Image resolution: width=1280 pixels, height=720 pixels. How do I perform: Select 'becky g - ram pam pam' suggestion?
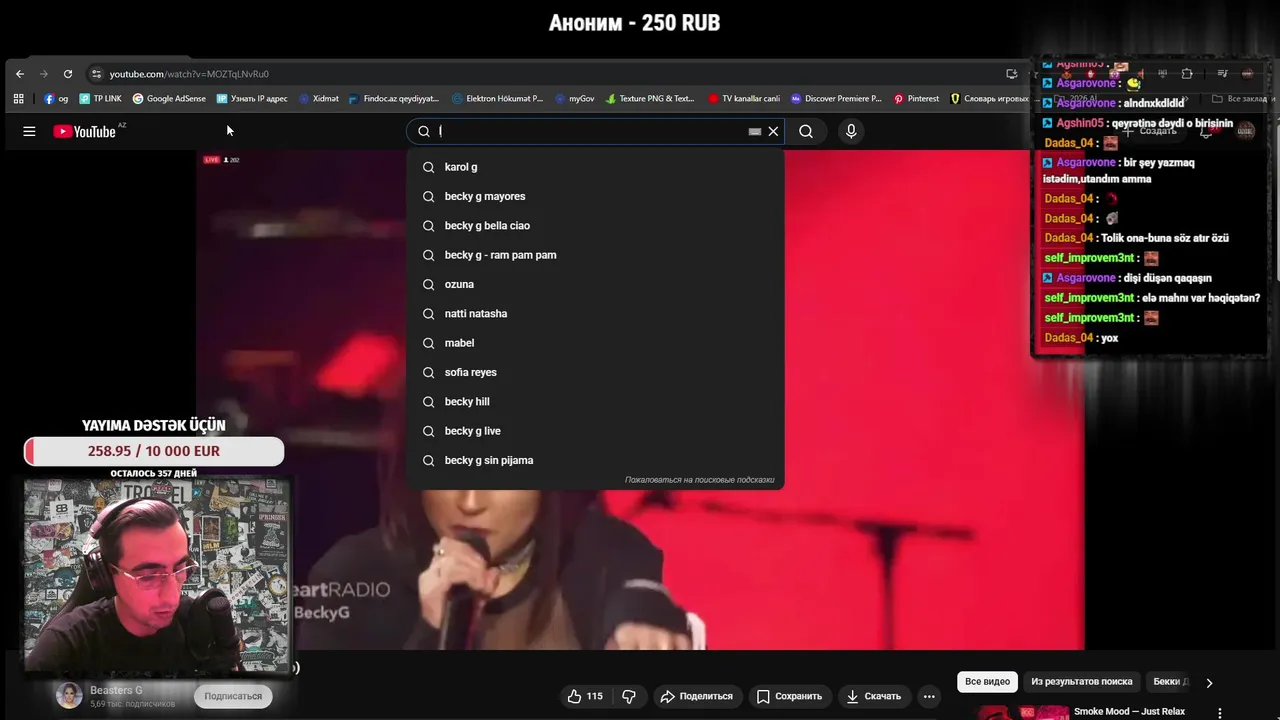(596, 255)
